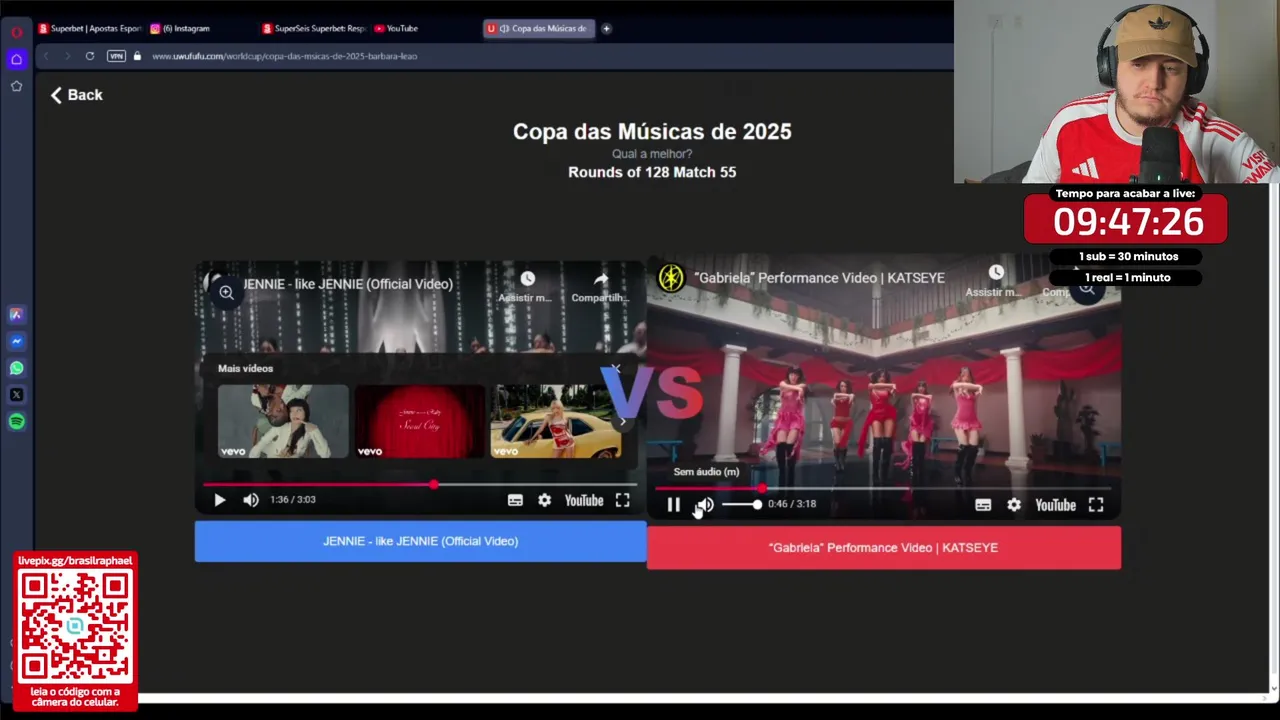Zoom the JENNIE video with magnifier icon
This screenshot has width=1280, height=720.
click(x=227, y=293)
